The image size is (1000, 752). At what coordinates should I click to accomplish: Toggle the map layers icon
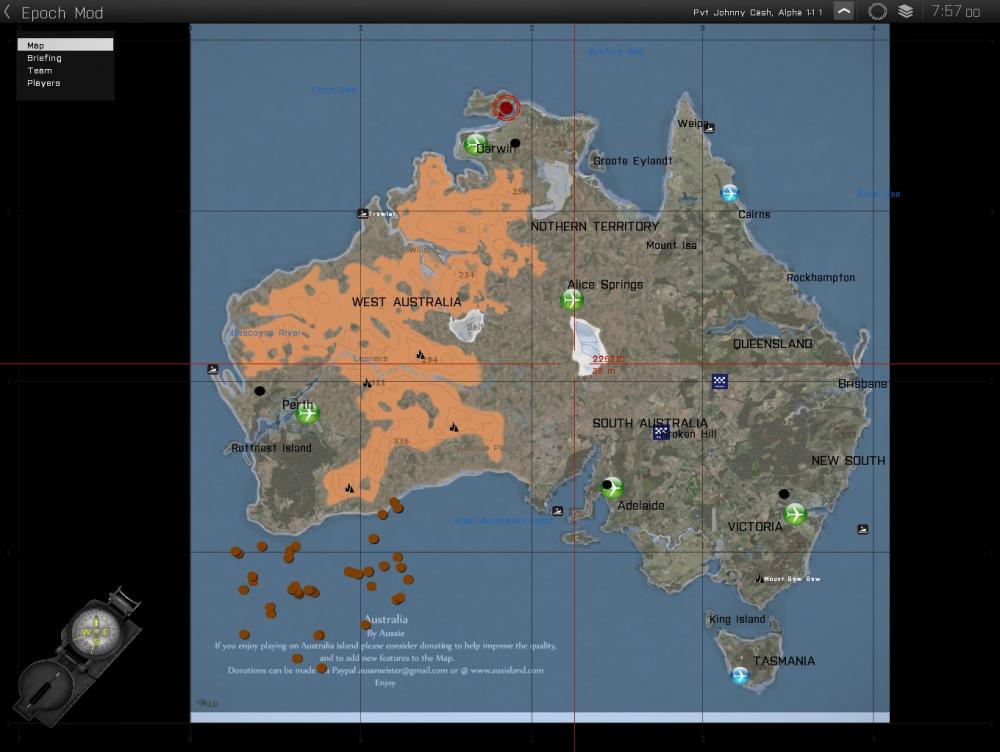pos(906,12)
